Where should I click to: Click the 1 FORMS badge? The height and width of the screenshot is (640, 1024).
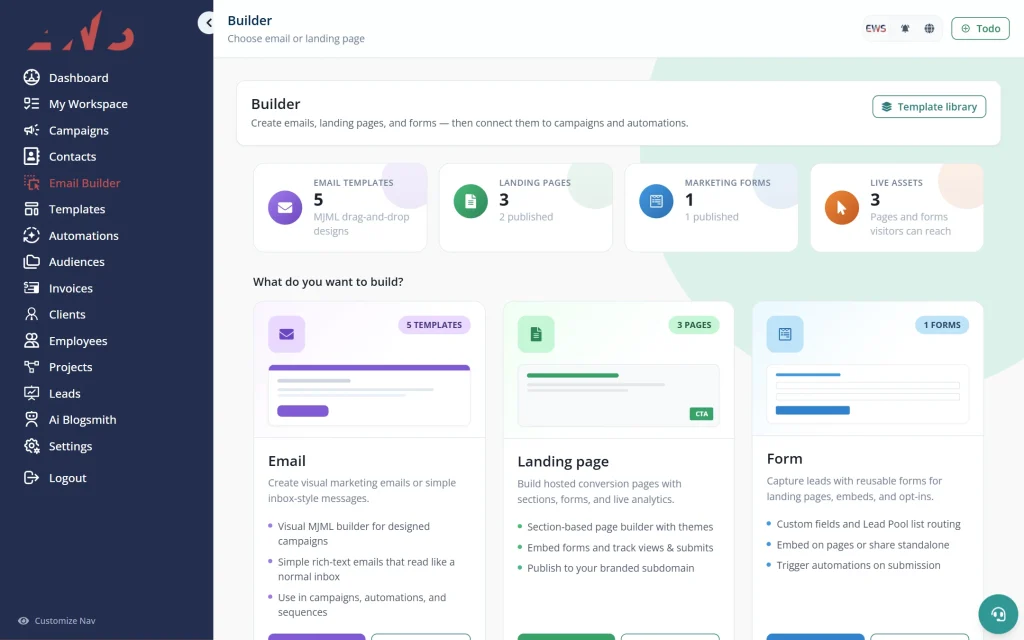click(942, 325)
